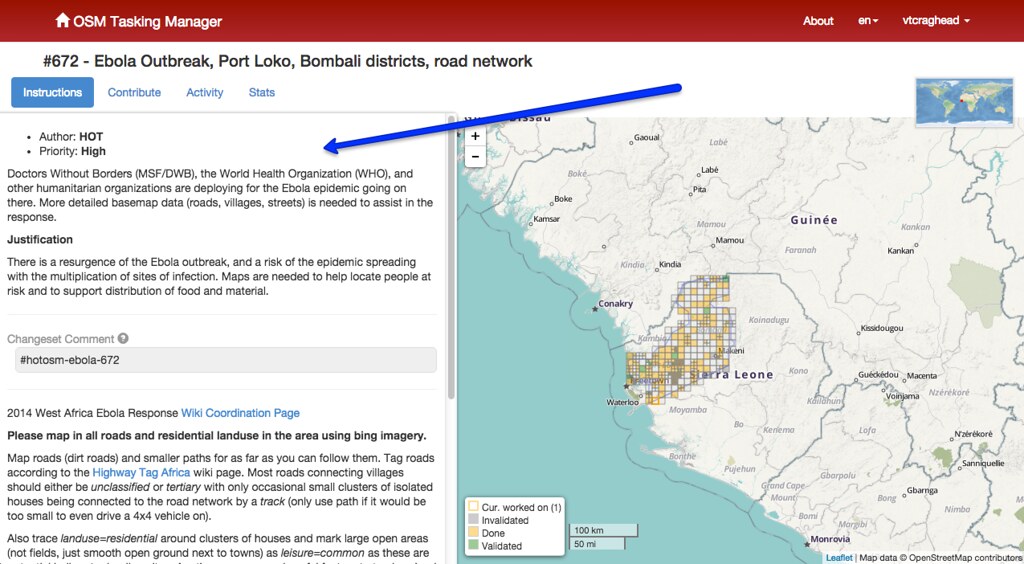Click the Invalidated legend gray swatch
Viewport: 1024px width, 564px height.
472,520
